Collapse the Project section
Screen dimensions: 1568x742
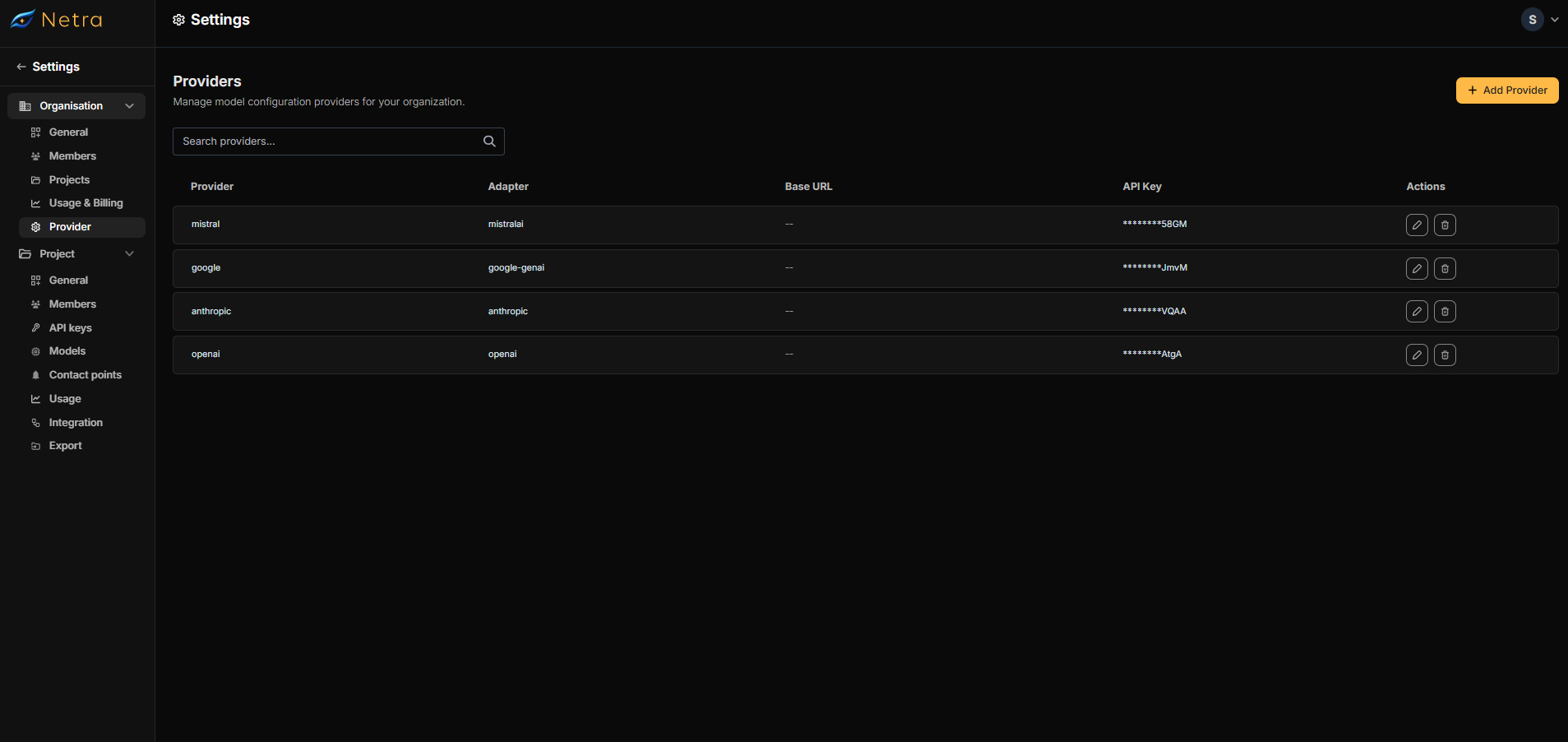coord(76,254)
